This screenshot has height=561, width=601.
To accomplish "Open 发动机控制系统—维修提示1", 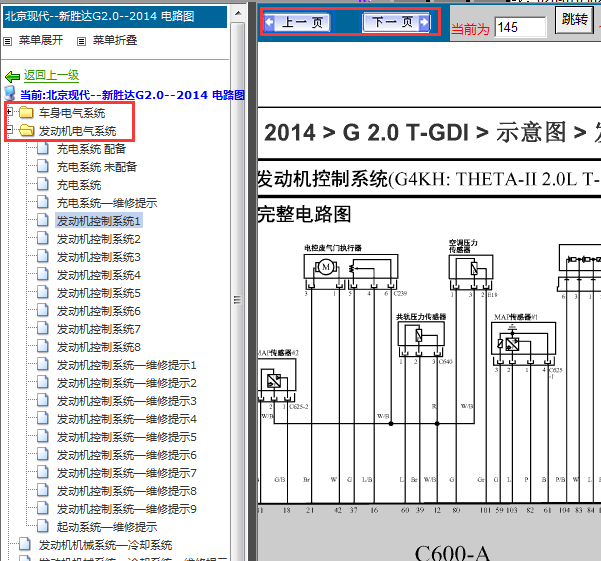I will [126, 365].
